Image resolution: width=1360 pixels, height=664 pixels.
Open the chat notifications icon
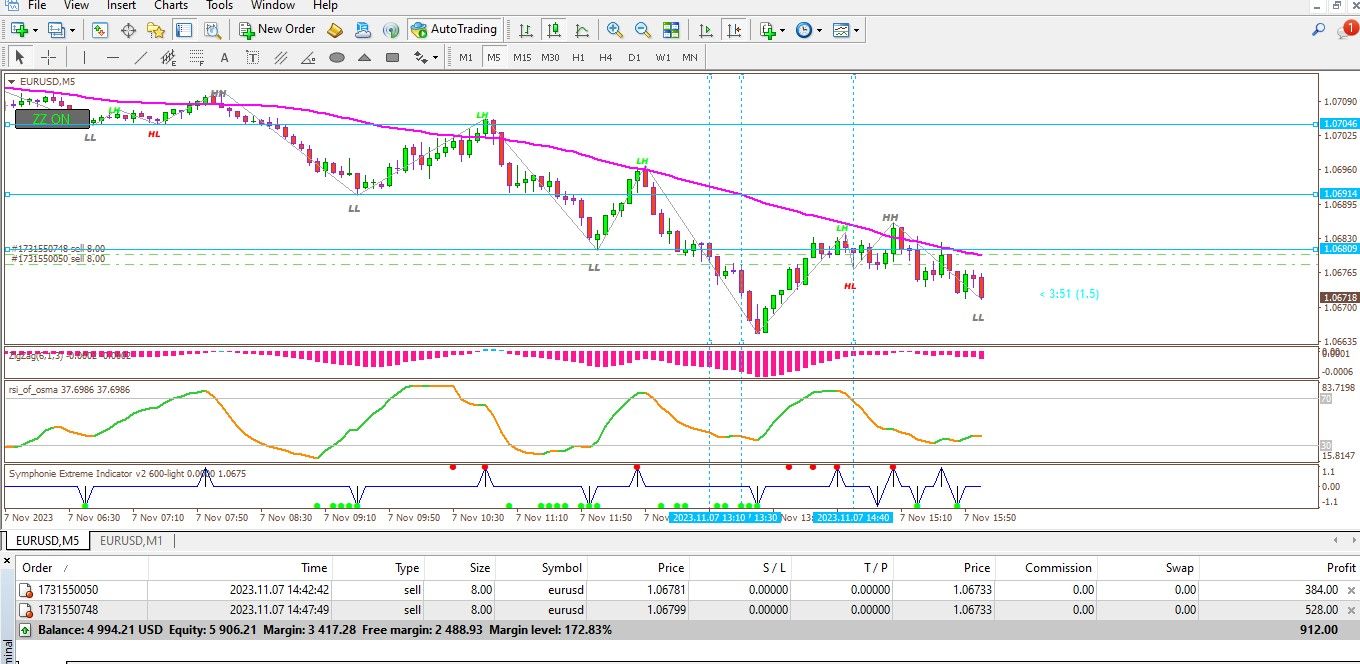point(1347,30)
